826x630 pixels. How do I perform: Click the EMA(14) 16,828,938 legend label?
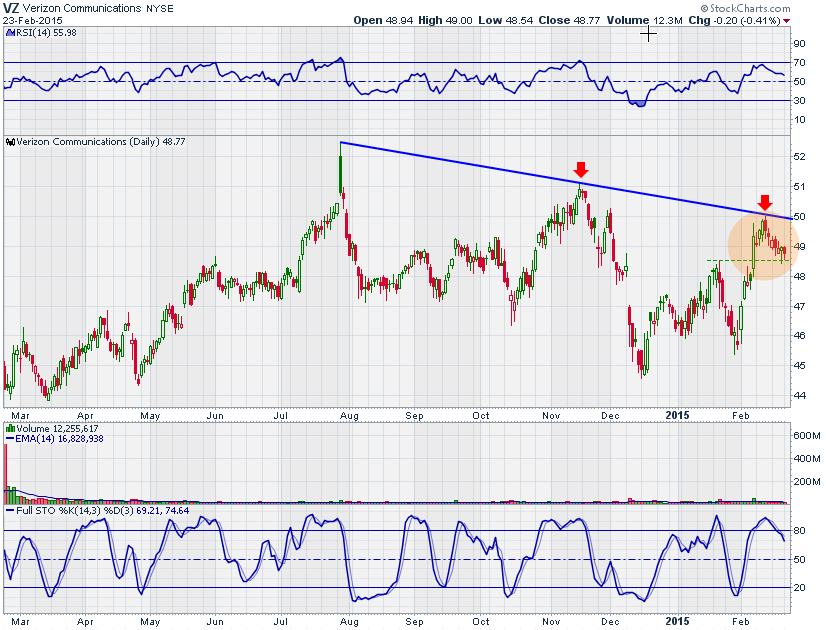pos(59,439)
